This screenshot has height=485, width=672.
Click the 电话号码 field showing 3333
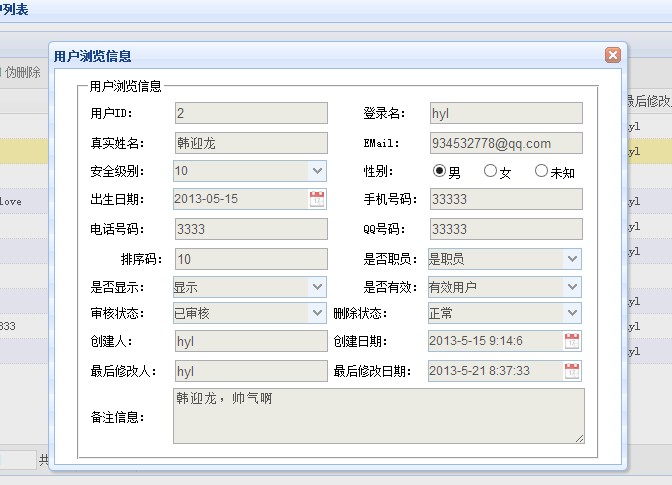pos(251,229)
